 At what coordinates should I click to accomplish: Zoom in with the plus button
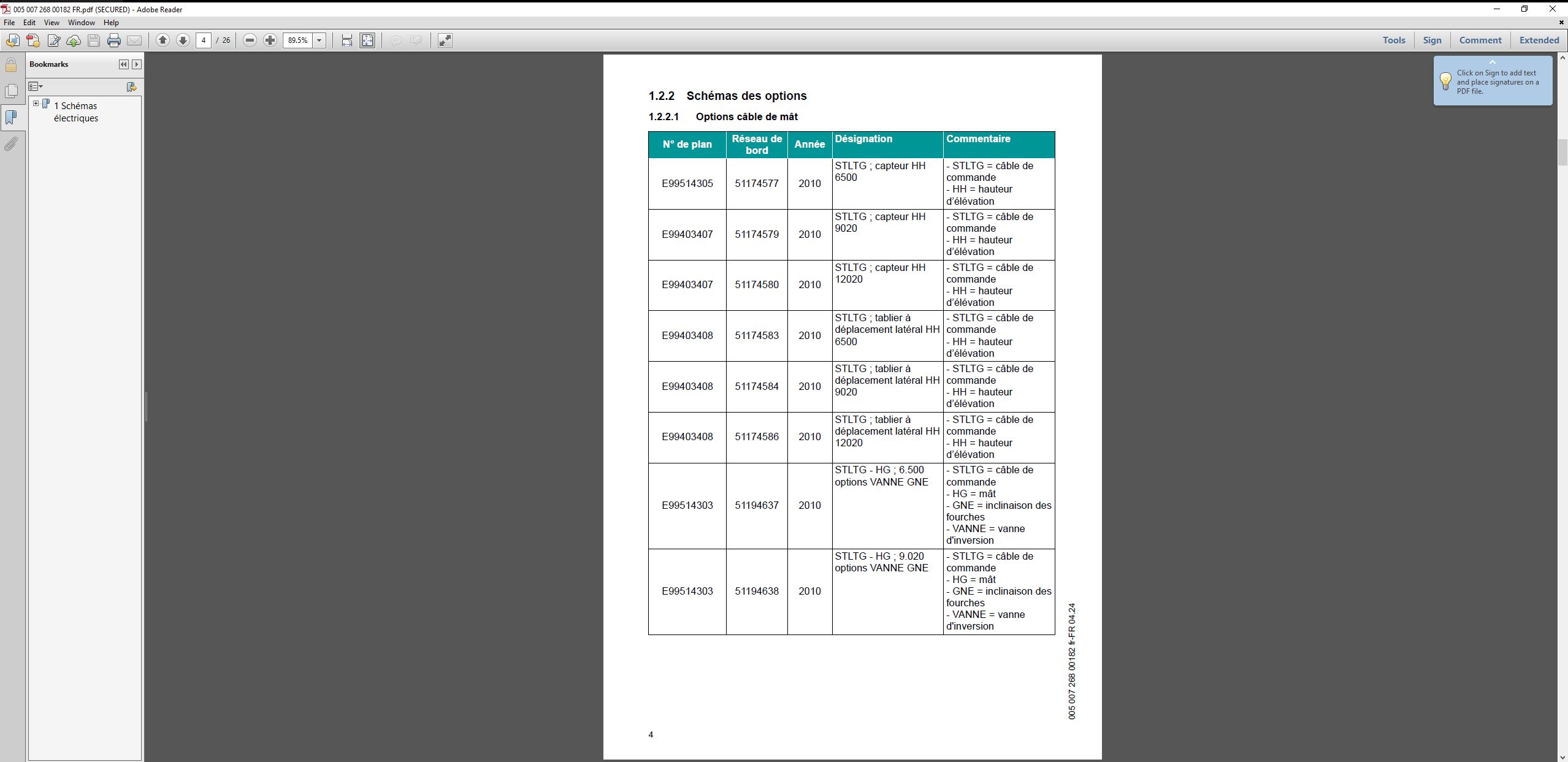coord(270,40)
